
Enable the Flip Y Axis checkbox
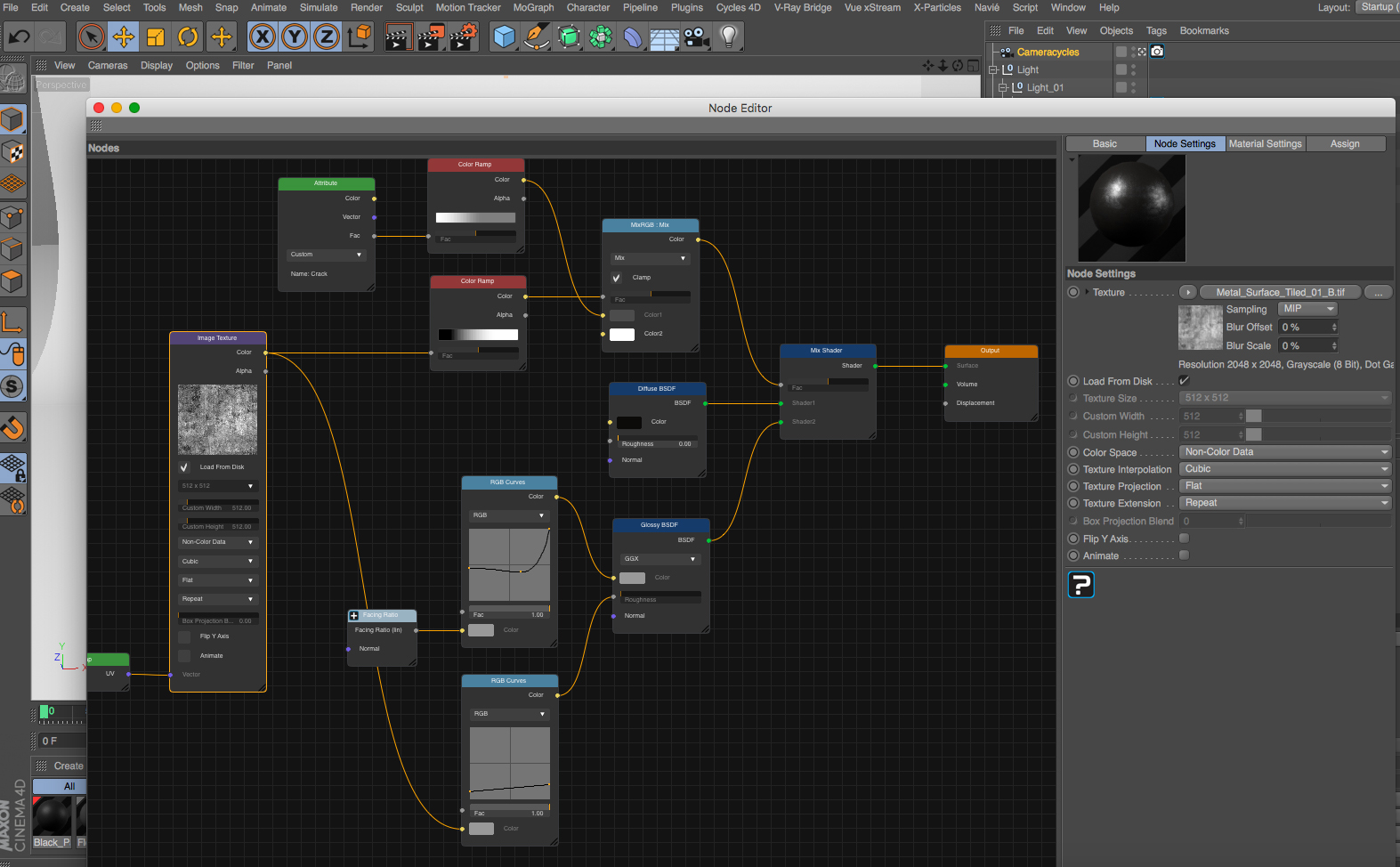tap(1185, 539)
